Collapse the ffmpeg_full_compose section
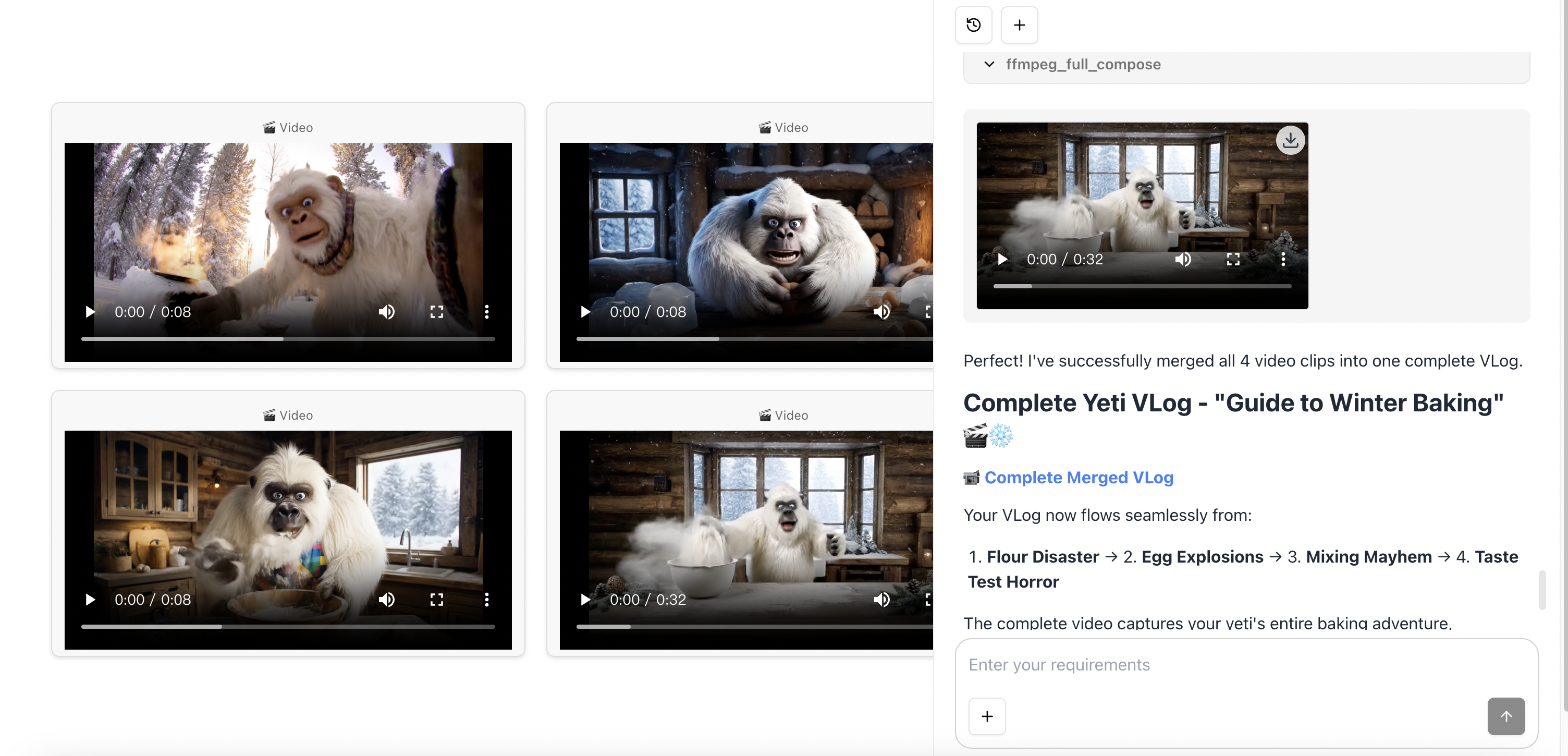This screenshot has width=1568, height=756. pyautogui.click(x=989, y=65)
